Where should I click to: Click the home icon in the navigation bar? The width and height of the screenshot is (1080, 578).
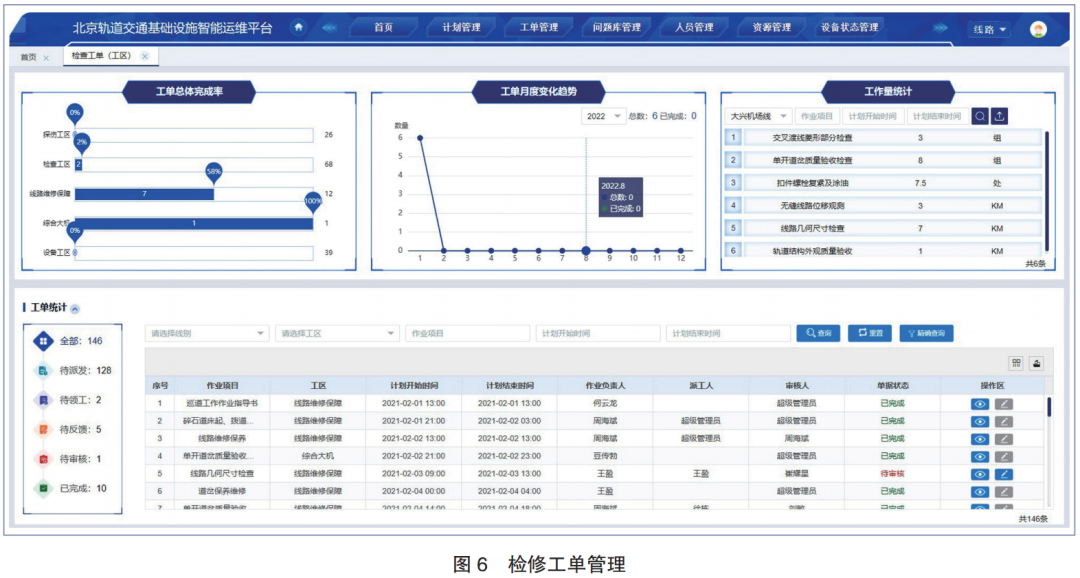tap(298, 27)
